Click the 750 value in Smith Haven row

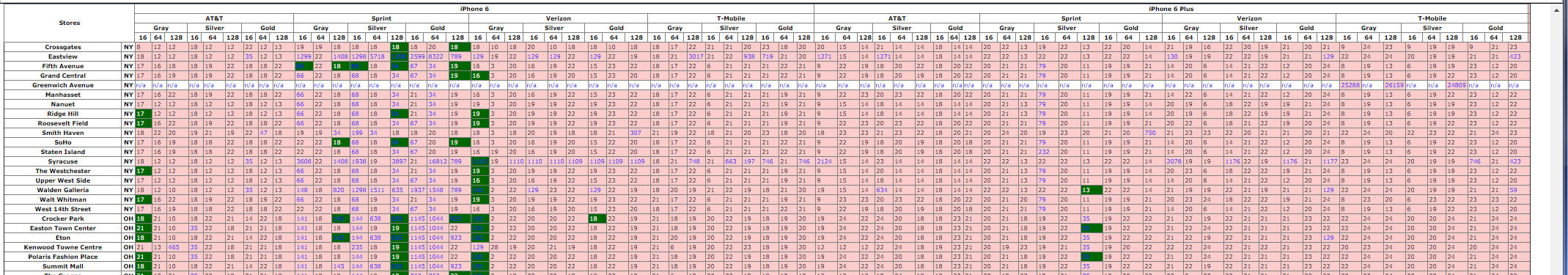[x=1151, y=133]
